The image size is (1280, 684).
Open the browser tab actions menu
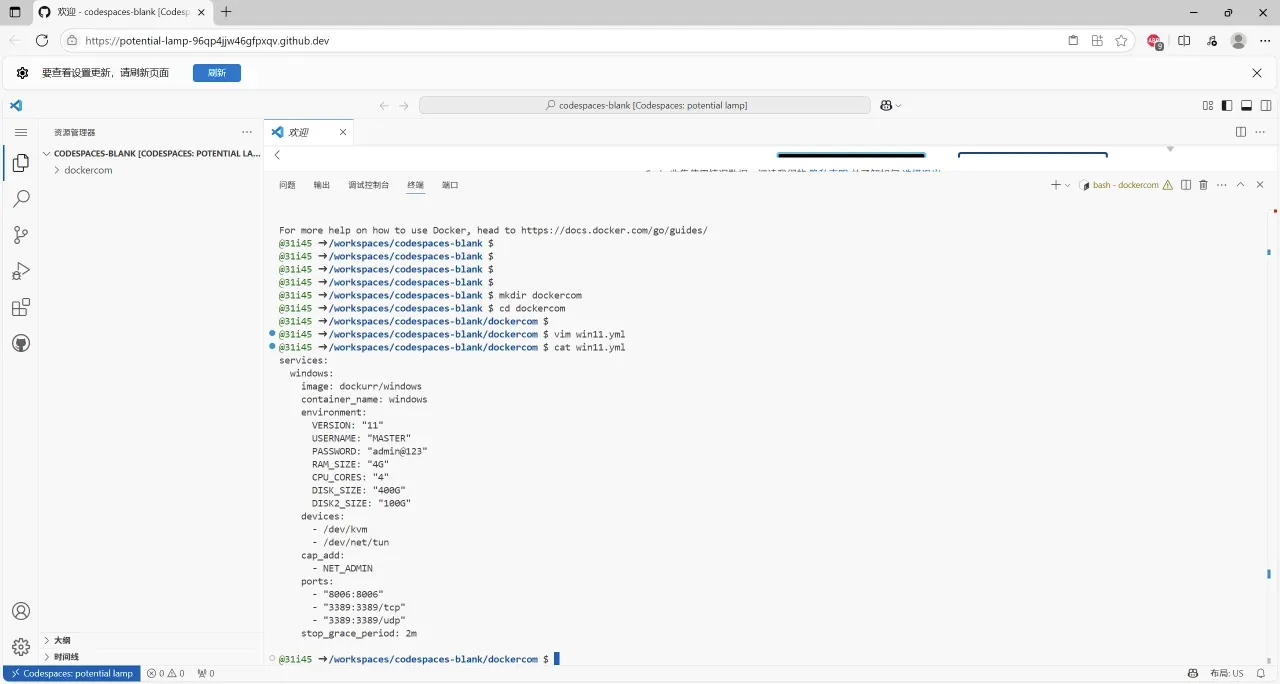tap(14, 12)
